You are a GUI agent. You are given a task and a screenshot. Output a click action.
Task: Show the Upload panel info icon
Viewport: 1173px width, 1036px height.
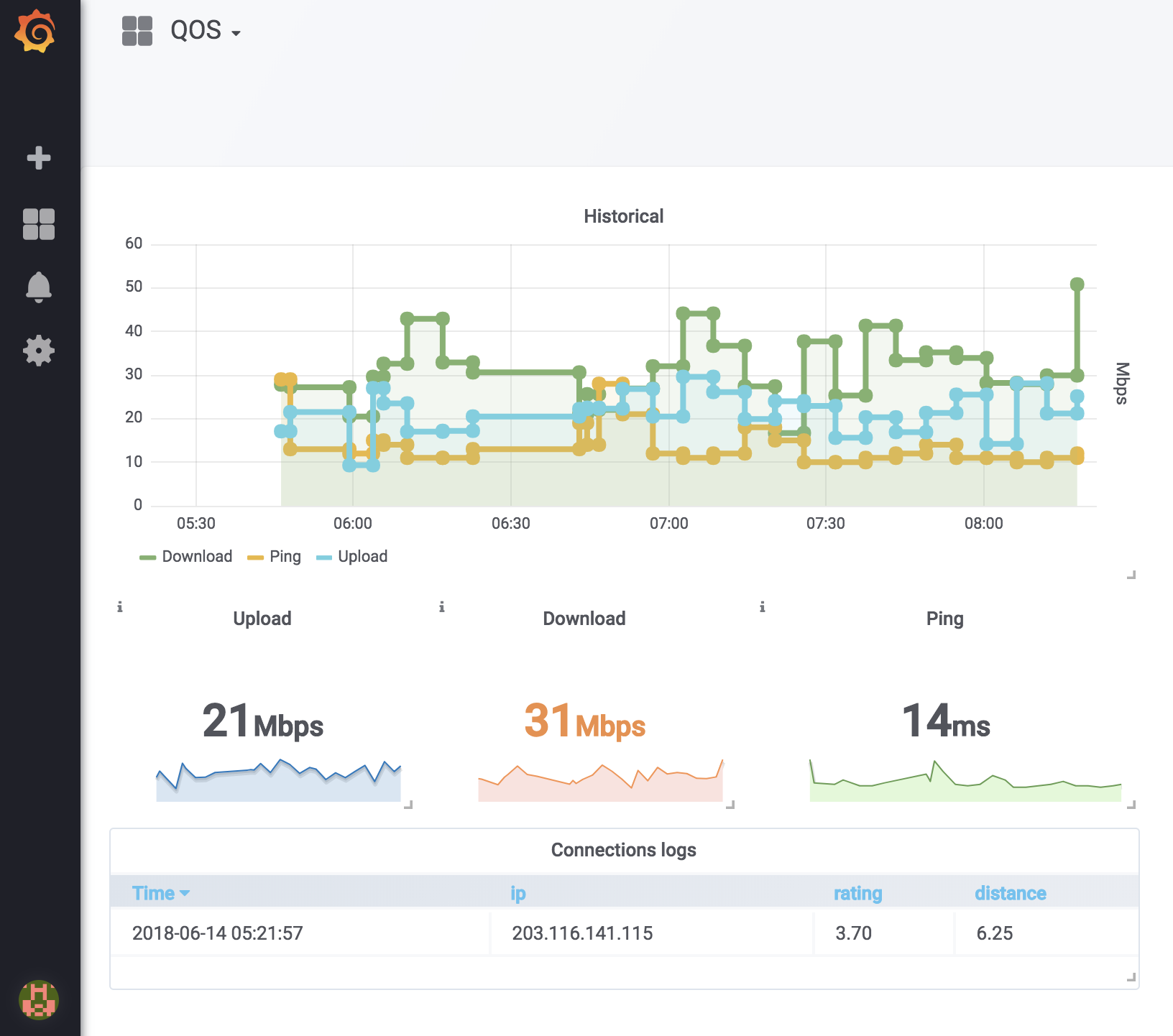pyautogui.click(x=120, y=607)
